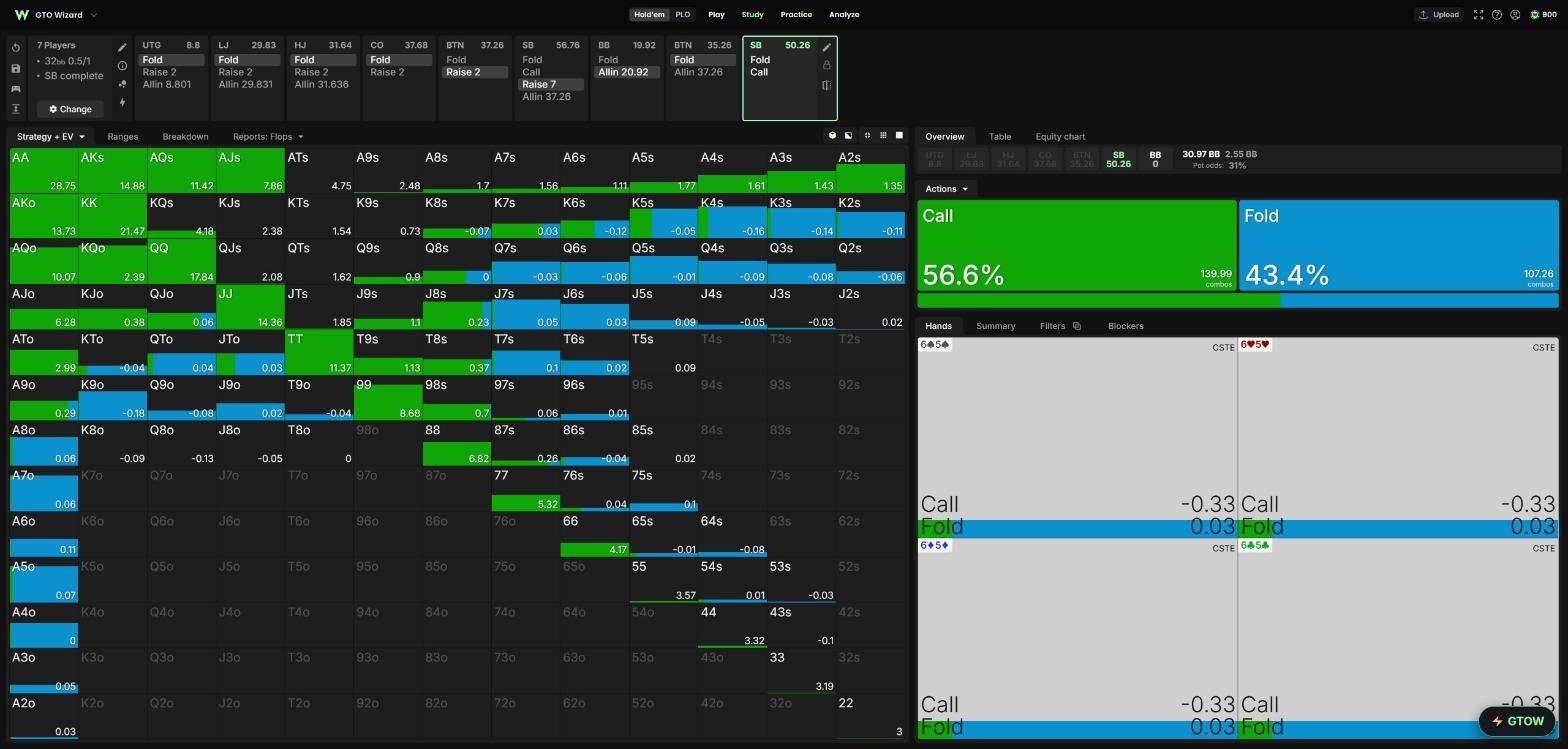This screenshot has height=749, width=1568.
Task: Click the GTOW button at bottom right
Action: 1517,721
